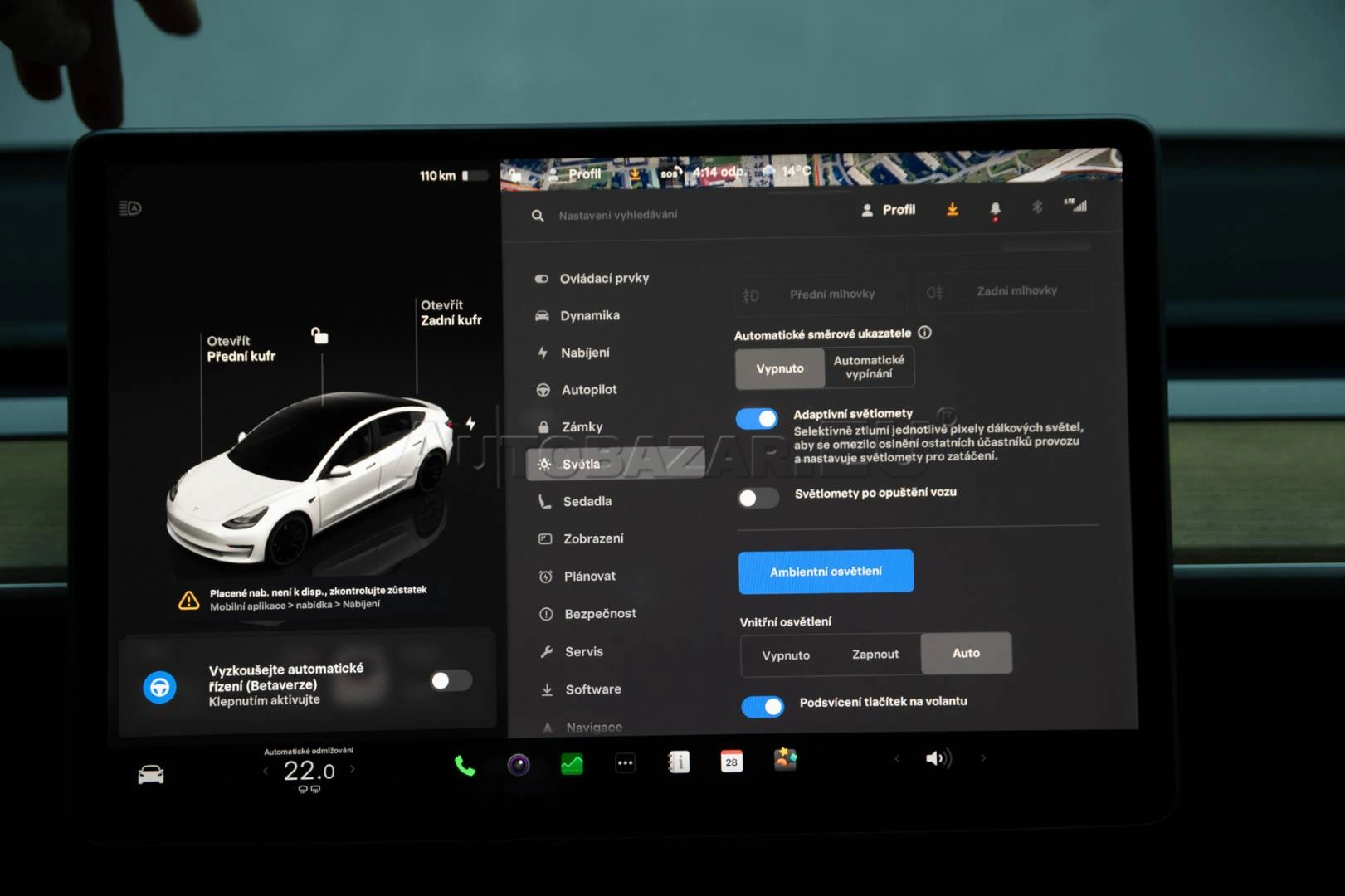Open the calendar app showing 28
Viewport: 1345px width, 896px height.
732,762
